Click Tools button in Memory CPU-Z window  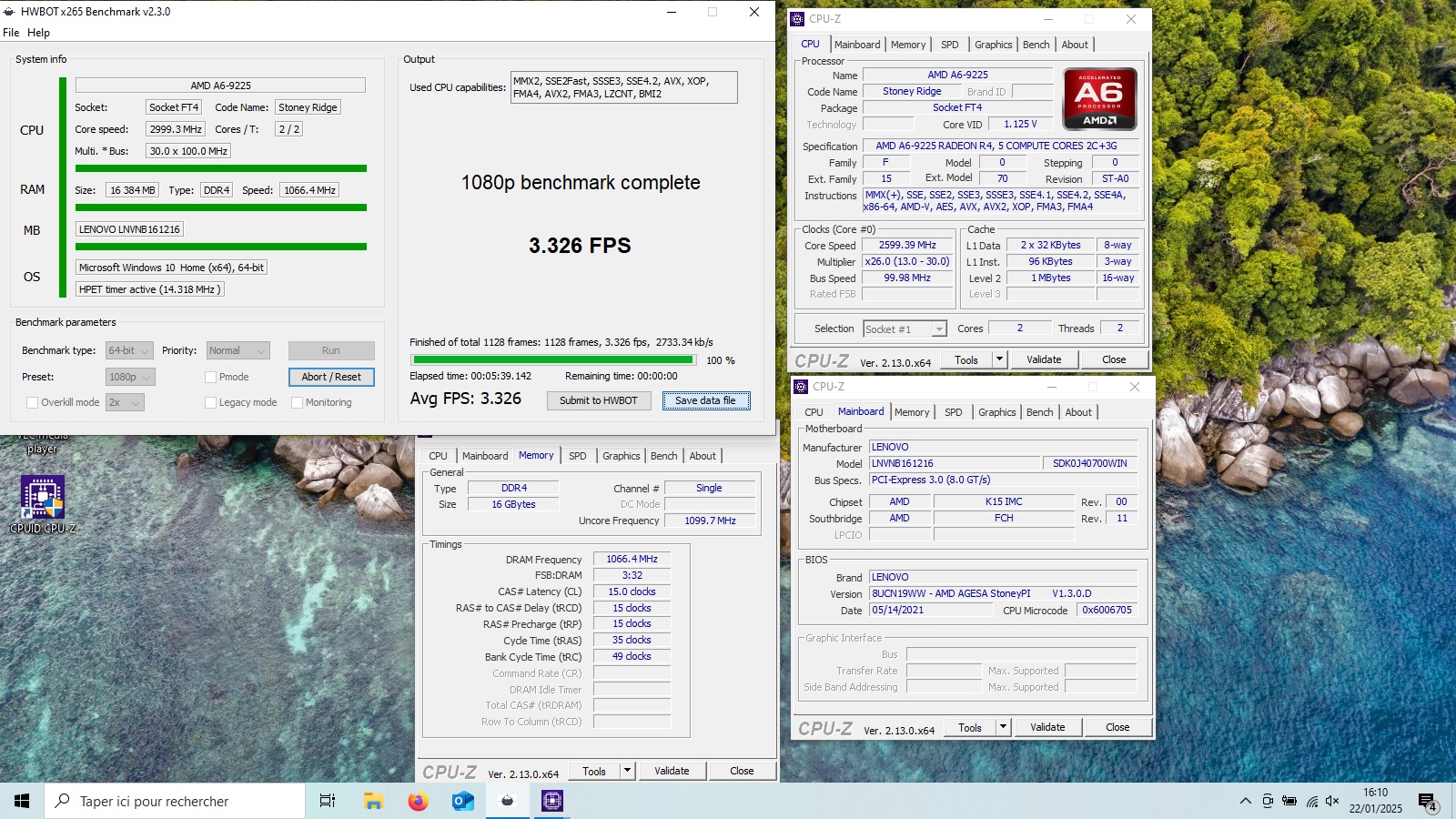(594, 771)
